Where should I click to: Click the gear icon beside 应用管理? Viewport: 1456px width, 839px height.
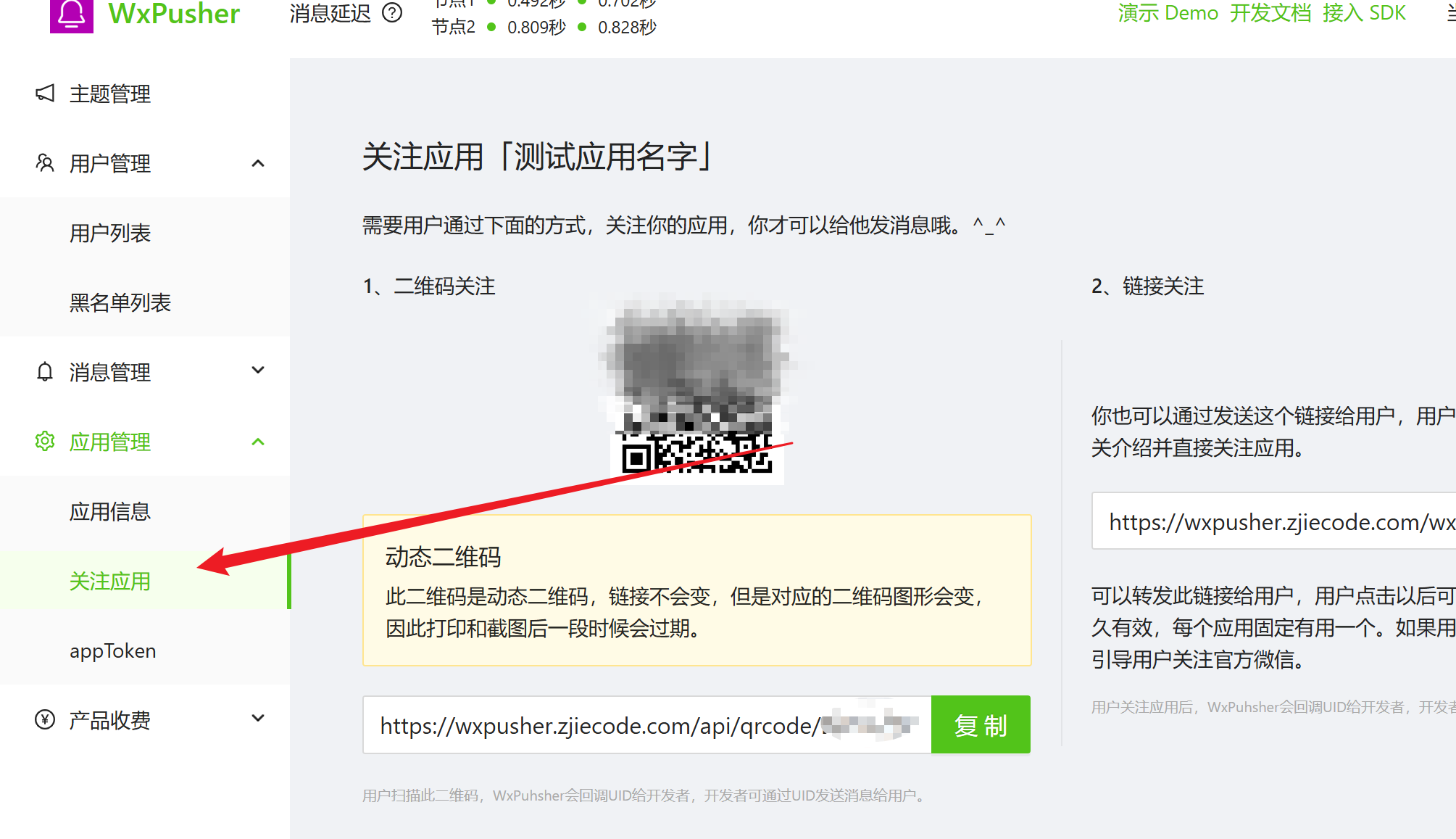(x=45, y=442)
